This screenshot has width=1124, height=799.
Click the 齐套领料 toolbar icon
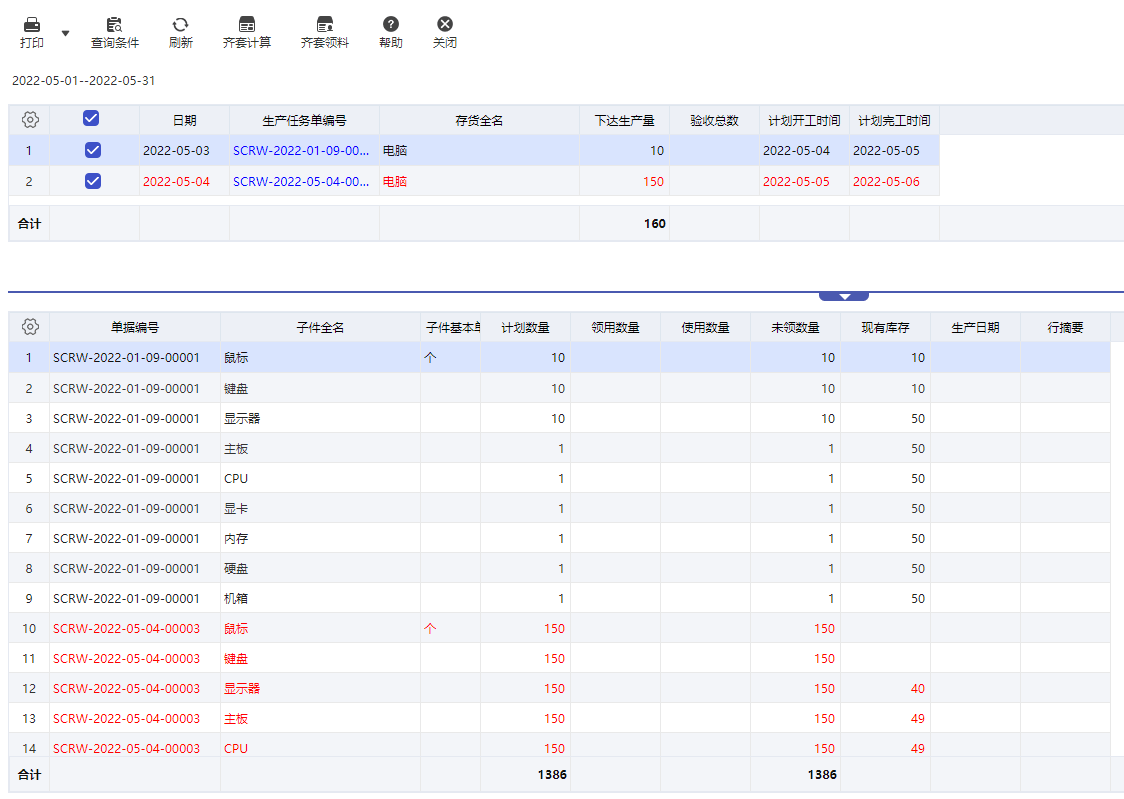point(325,33)
